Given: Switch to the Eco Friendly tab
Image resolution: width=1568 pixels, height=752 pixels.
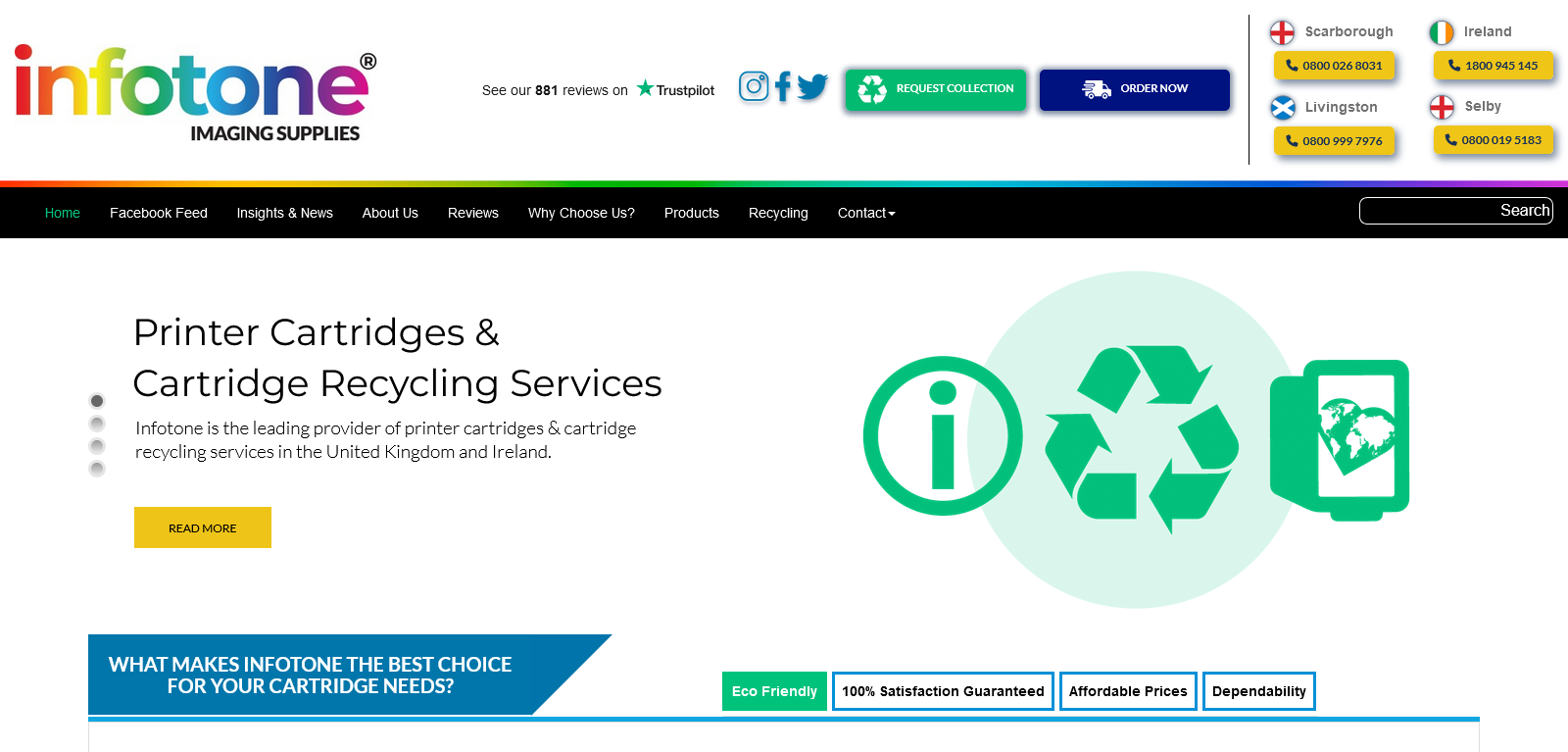Looking at the screenshot, I should click(774, 691).
